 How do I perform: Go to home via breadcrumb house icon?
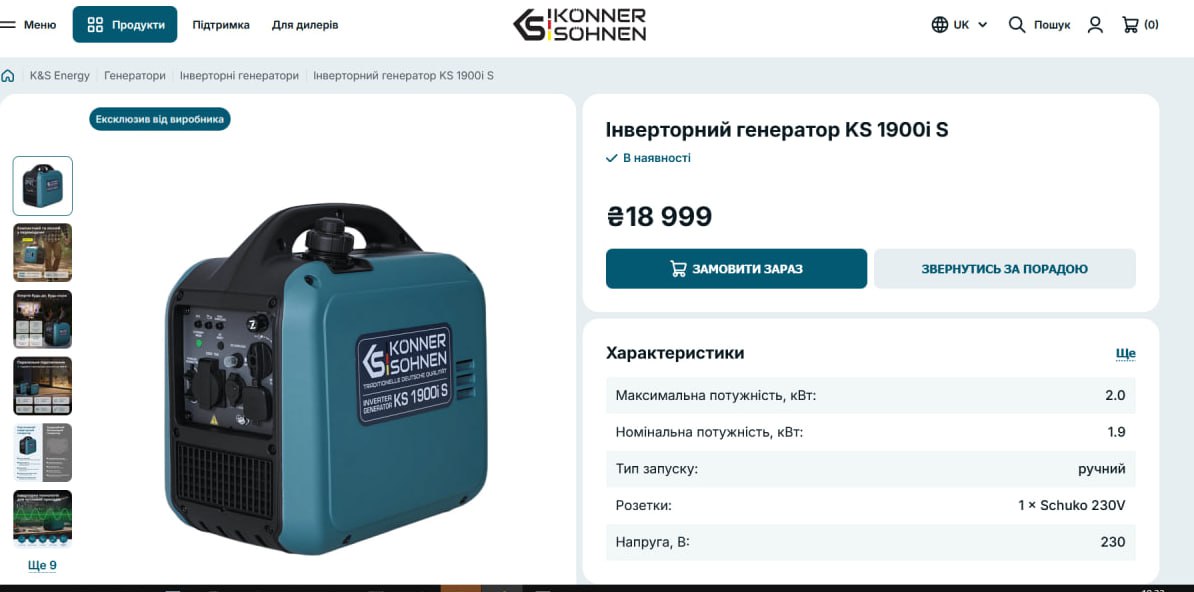click(x=8, y=76)
